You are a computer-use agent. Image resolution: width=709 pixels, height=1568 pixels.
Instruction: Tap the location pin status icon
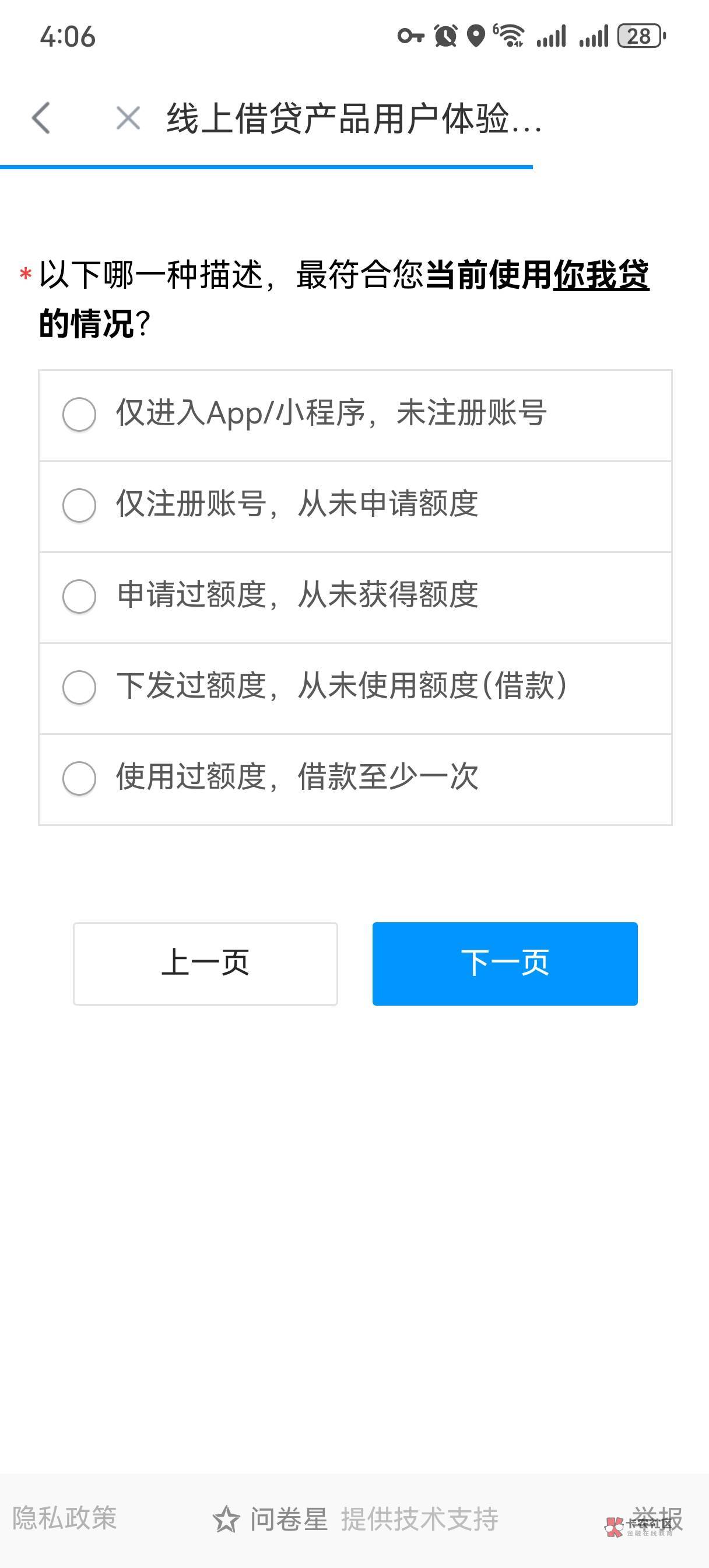point(476,36)
